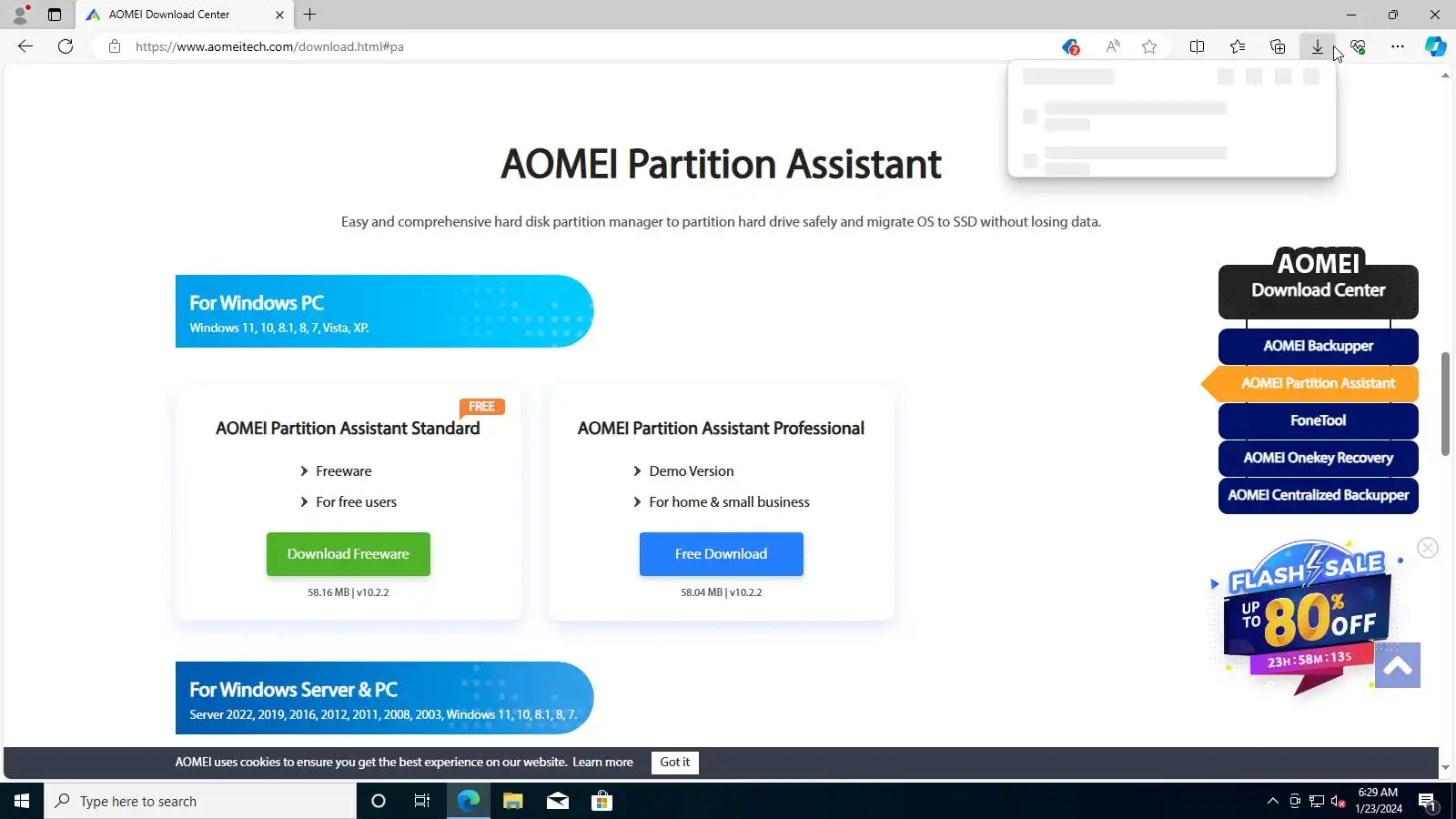Open tab actions menu icon

click(x=55, y=15)
